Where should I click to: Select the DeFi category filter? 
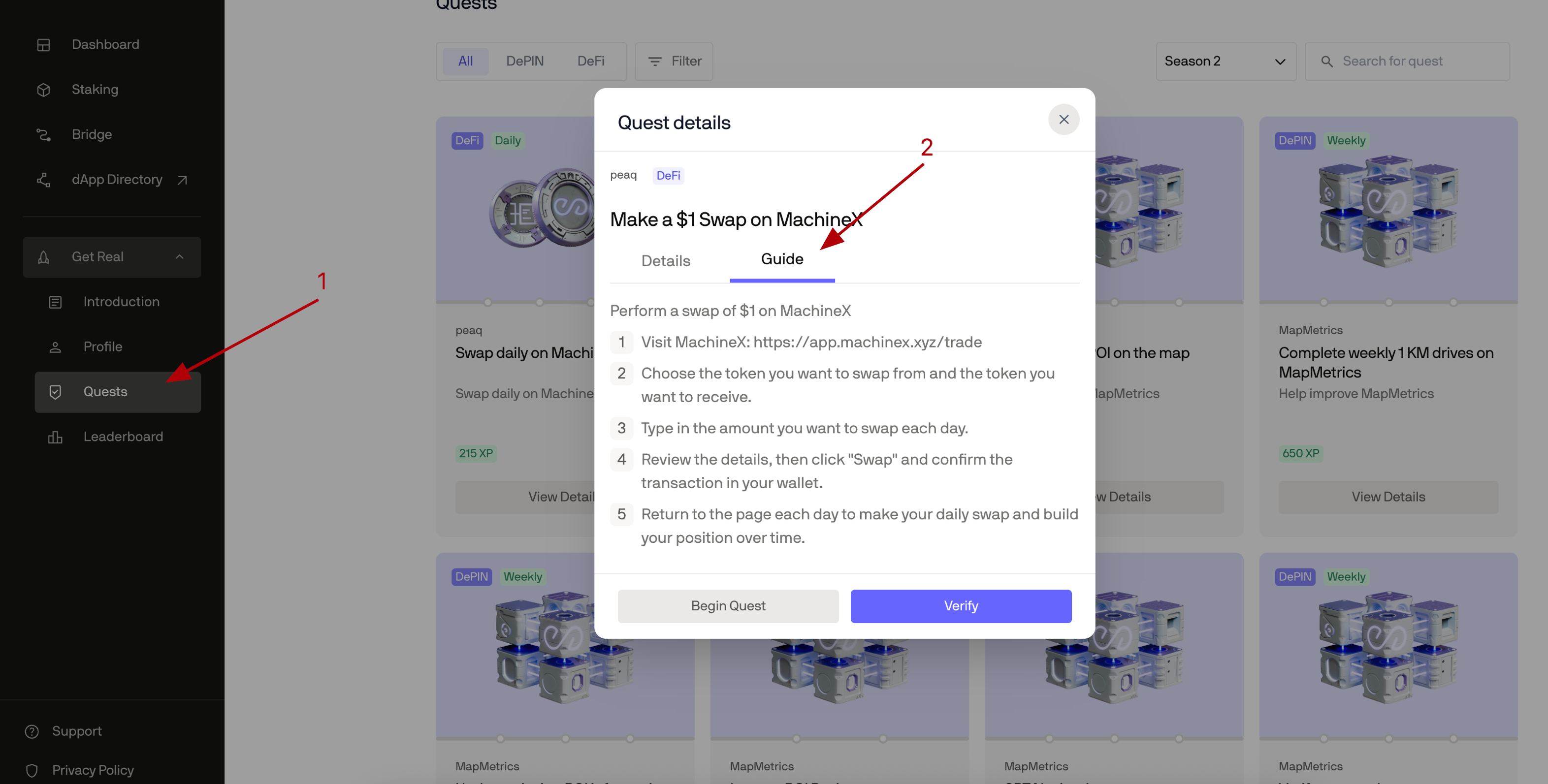[590, 62]
